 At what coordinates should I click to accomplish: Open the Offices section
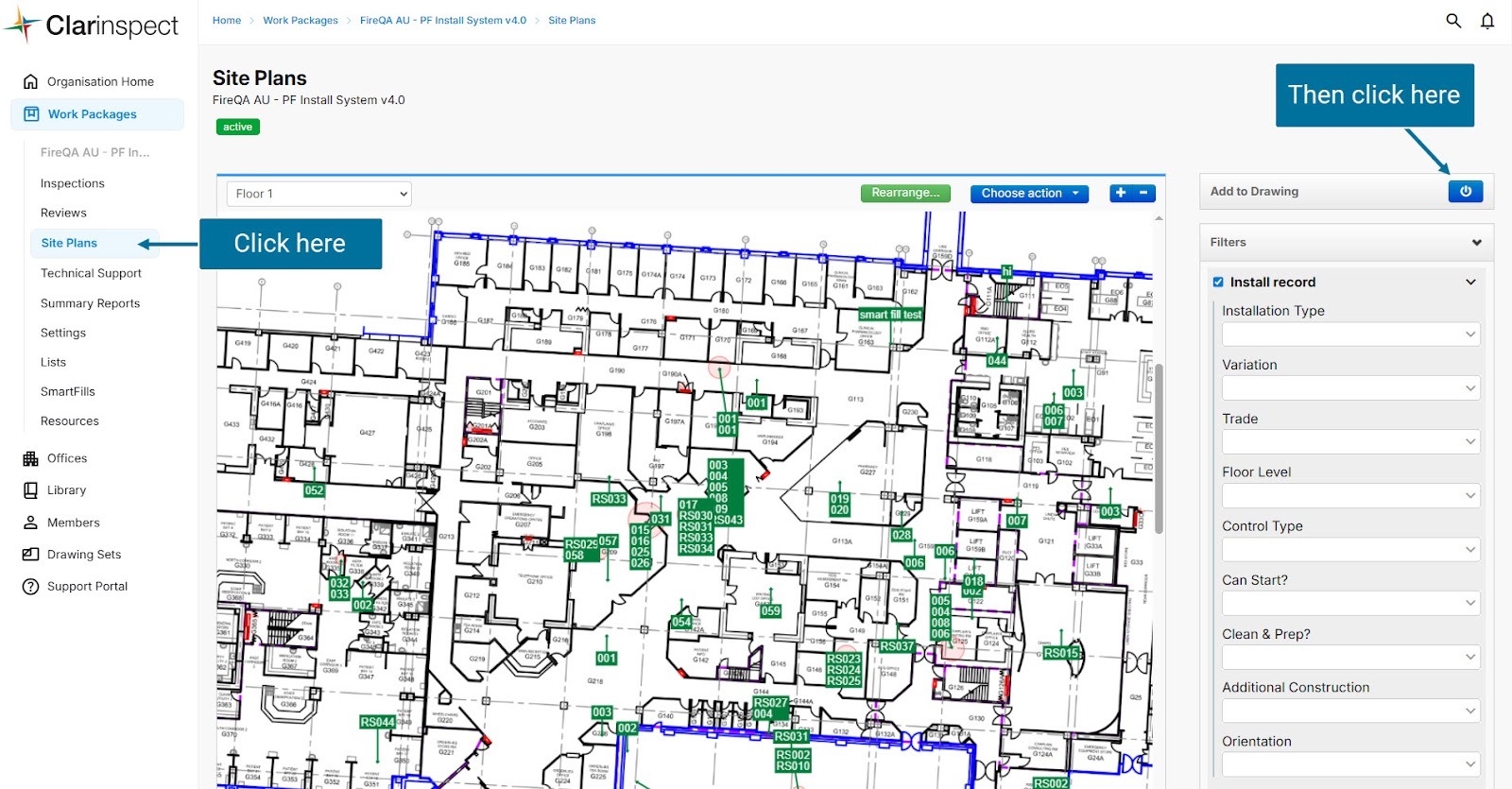[67, 458]
